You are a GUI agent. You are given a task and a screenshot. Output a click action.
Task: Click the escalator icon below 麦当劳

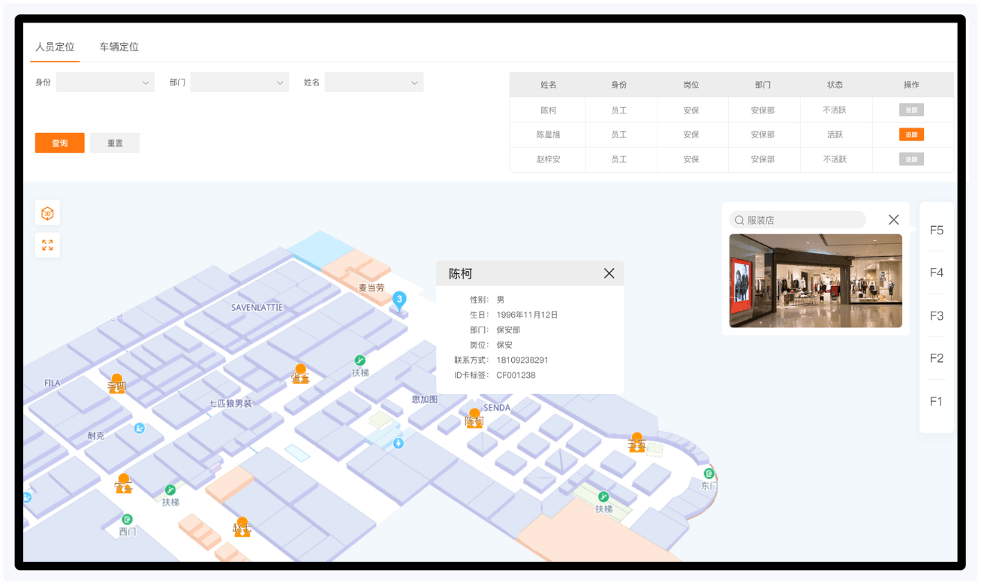click(x=360, y=360)
